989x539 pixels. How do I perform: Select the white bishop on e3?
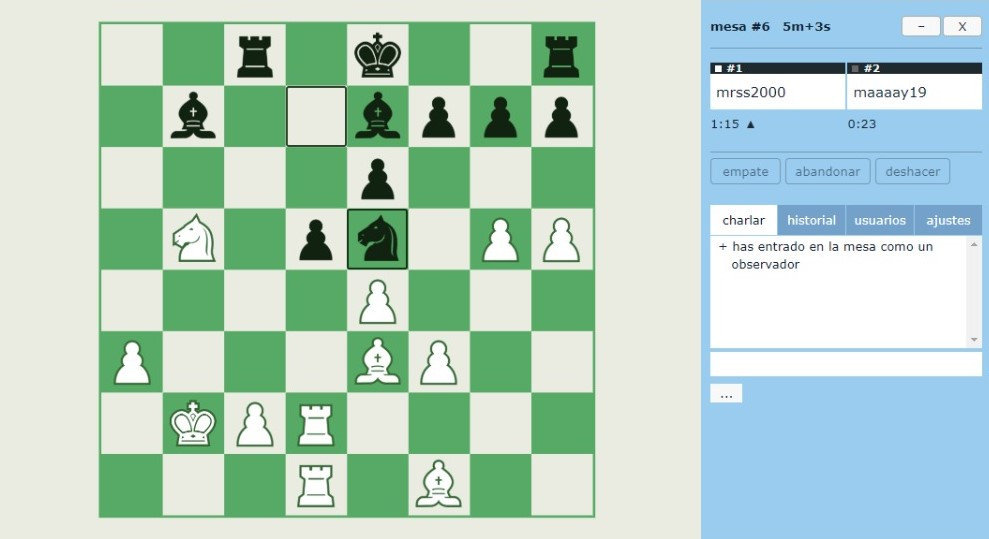click(377, 362)
